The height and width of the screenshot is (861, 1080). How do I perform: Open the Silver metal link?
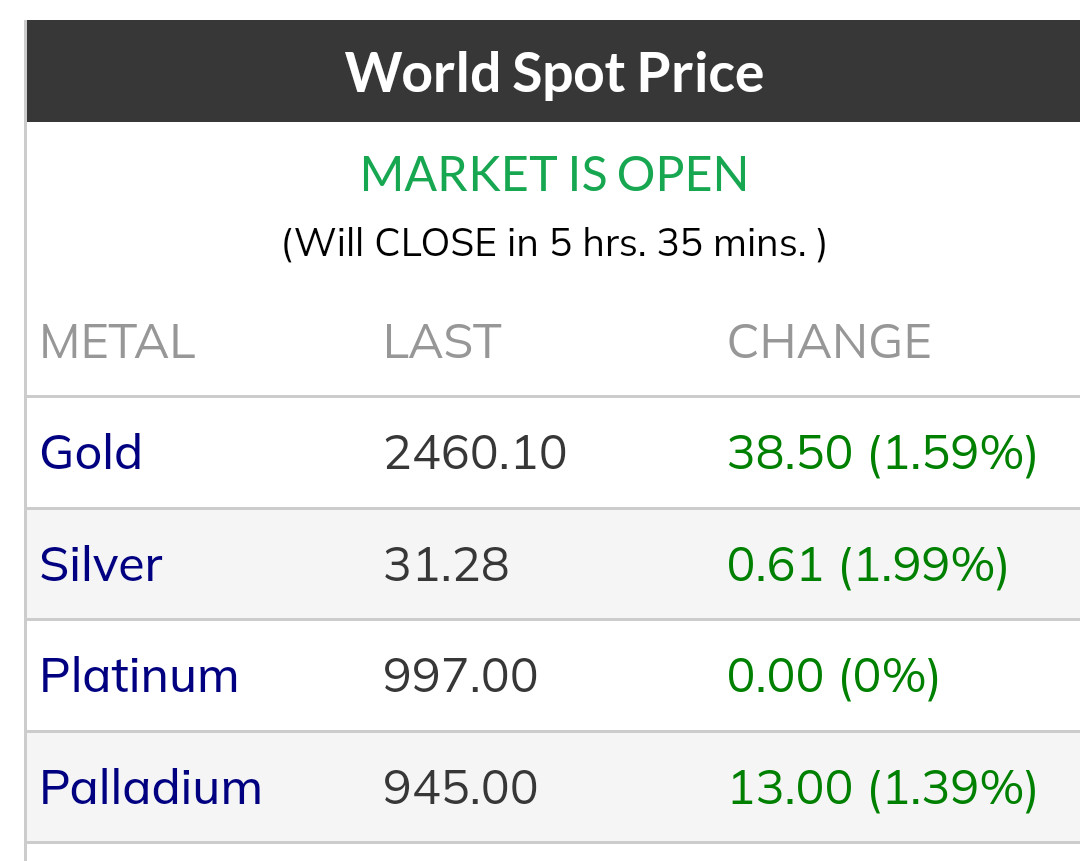point(101,565)
